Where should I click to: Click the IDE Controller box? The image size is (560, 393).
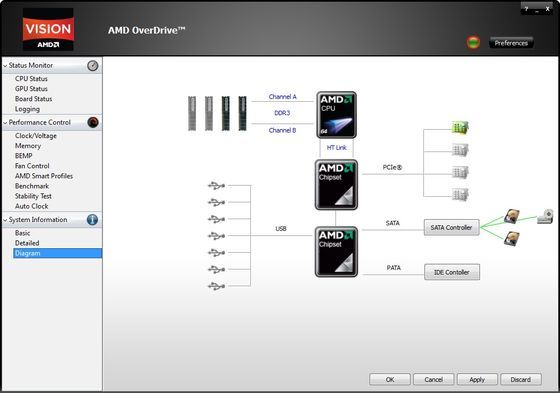pos(452,272)
